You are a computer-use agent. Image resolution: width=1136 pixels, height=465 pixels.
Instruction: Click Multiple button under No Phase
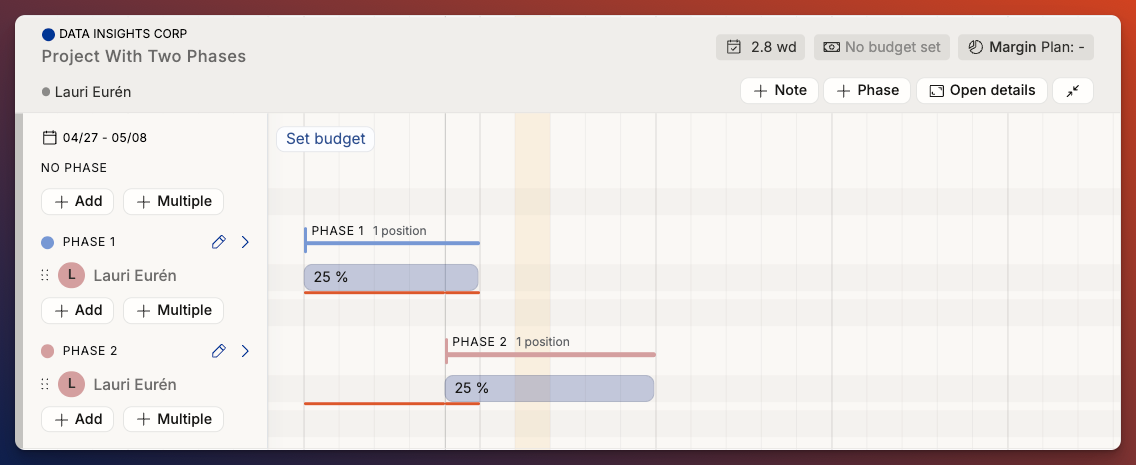173,201
